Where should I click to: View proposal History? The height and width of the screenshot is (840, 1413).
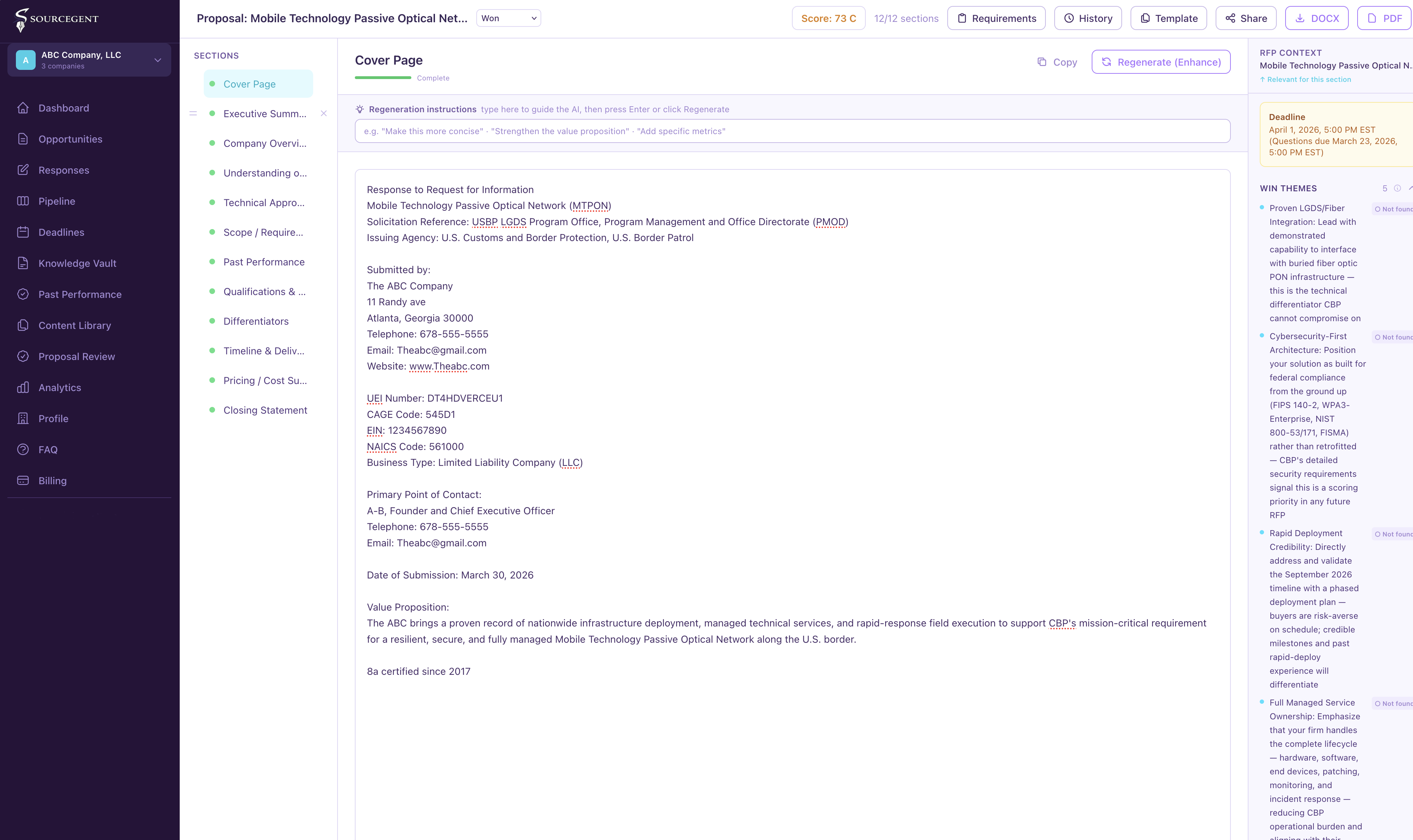click(1088, 18)
